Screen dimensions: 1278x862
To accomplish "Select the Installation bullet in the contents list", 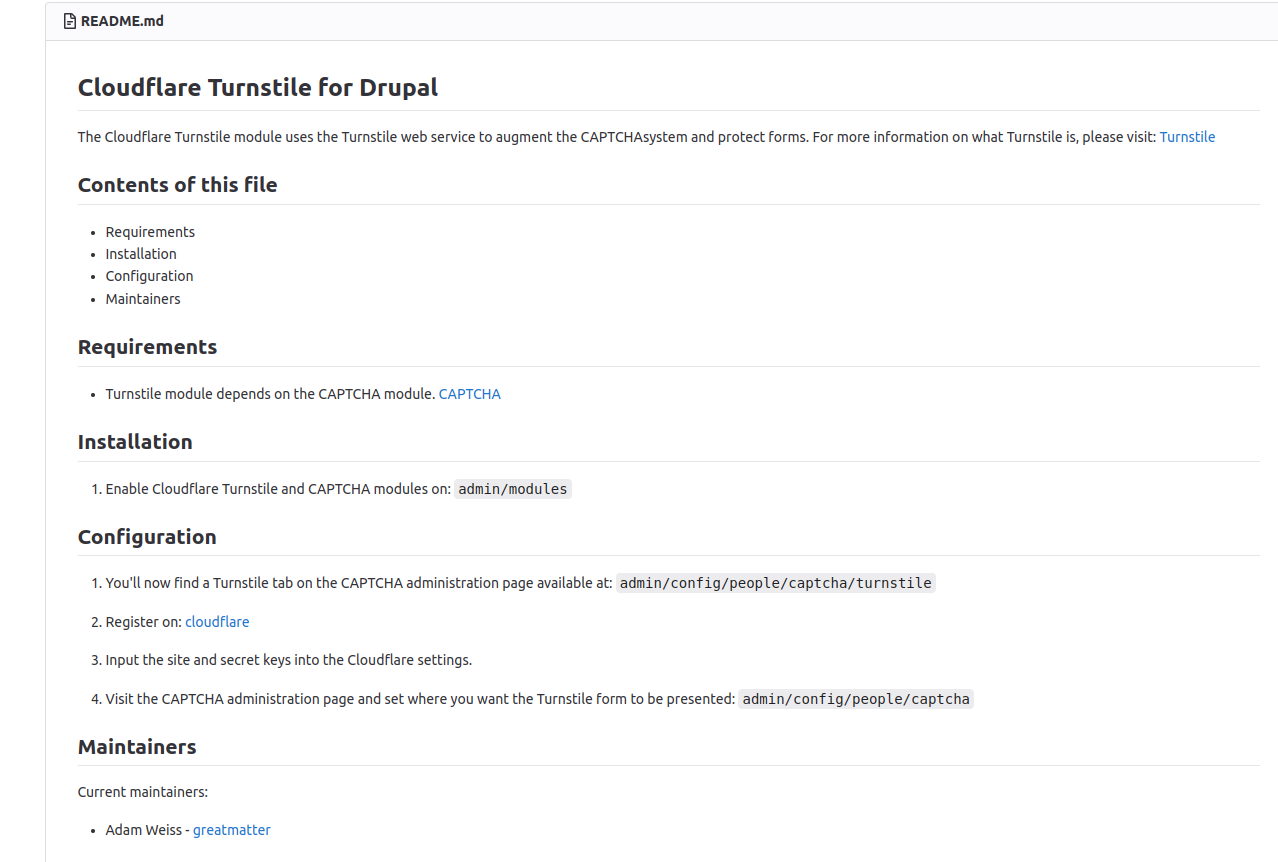I will [141, 254].
